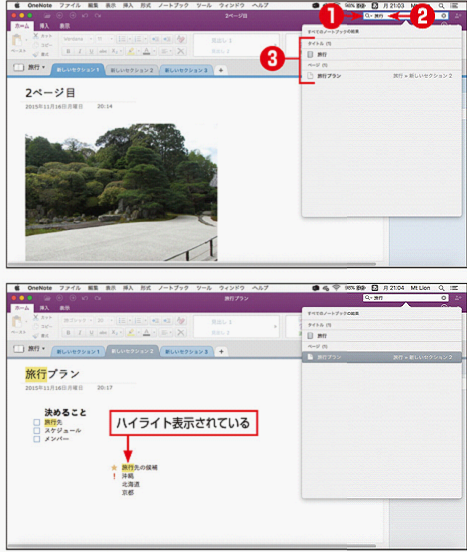The height and width of the screenshot is (552, 467).
Task: Click Cut (カット) in 2ページ目 window
Action: pyautogui.click(x=43, y=36)
